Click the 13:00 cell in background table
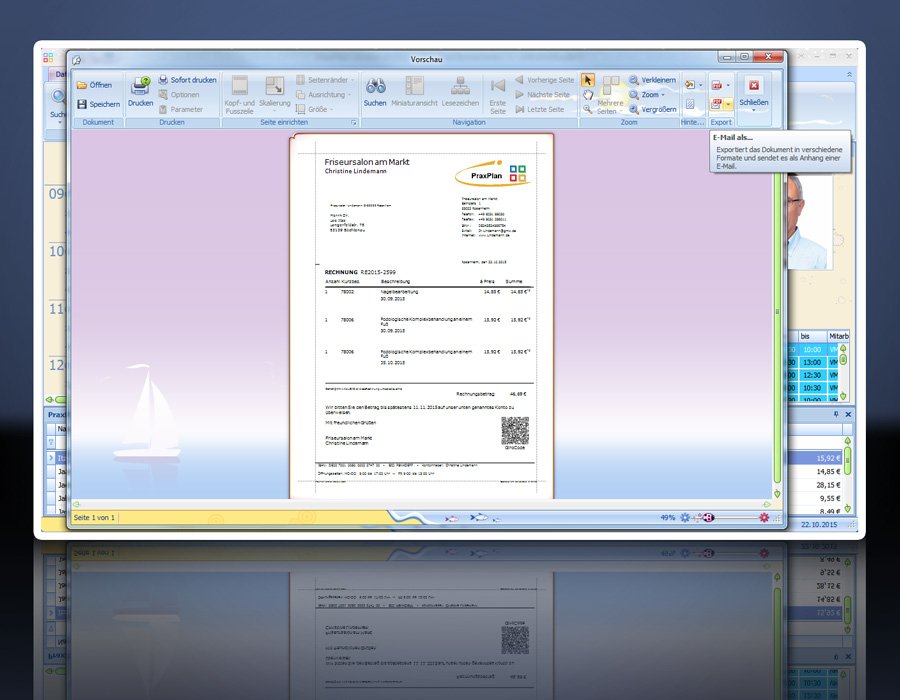900x700 pixels. coord(812,362)
